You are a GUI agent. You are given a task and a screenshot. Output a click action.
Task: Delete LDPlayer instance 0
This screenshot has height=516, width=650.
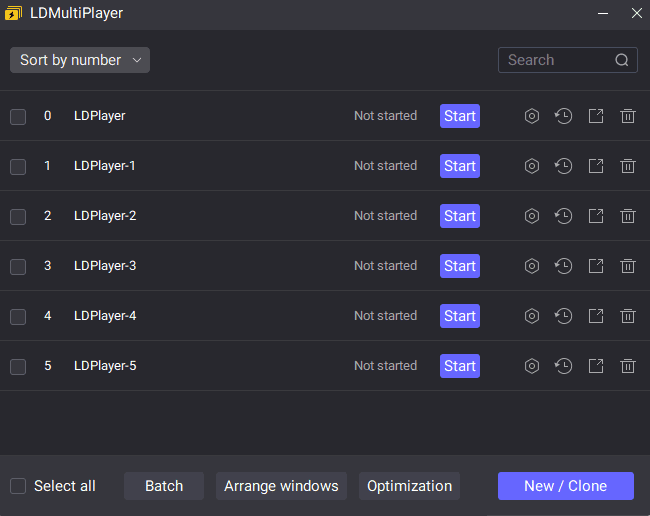[x=628, y=116]
